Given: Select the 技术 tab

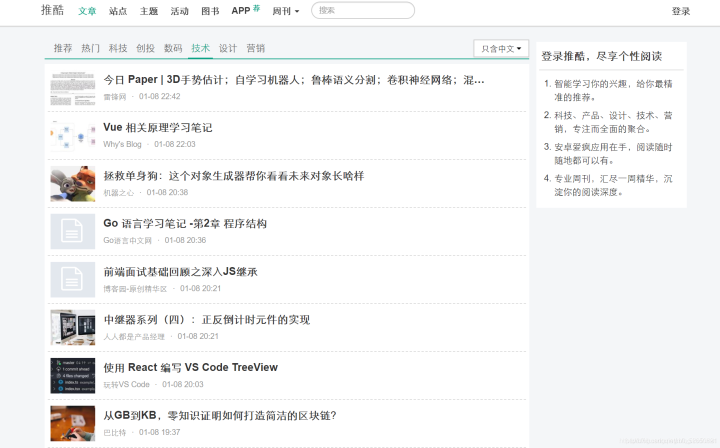Looking at the screenshot, I should pyautogui.click(x=201, y=48).
